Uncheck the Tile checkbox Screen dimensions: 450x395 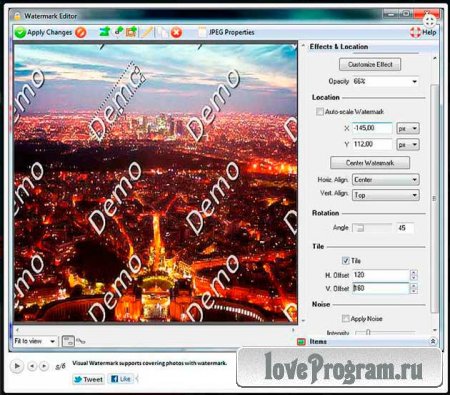click(x=346, y=261)
